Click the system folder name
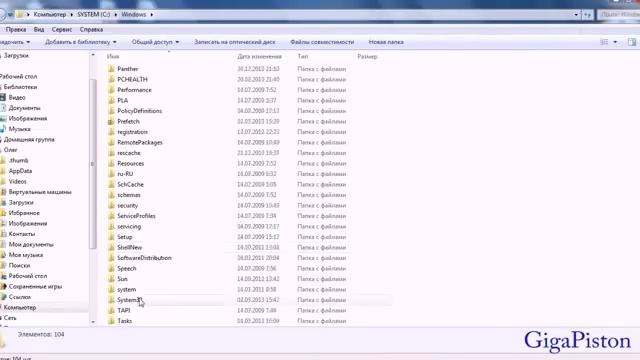Viewport: 640px width, 360px height. click(x=127, y=289)
